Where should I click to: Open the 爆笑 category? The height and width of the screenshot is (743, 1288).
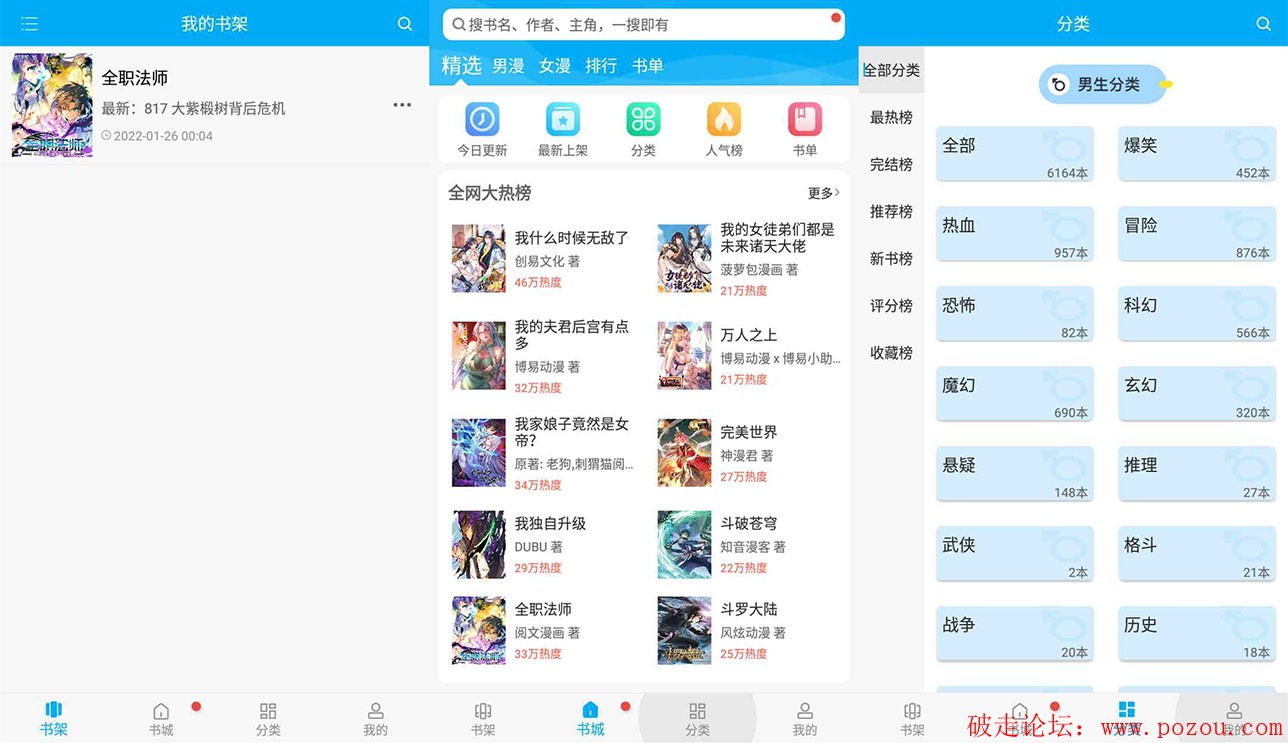(1197, 156)
